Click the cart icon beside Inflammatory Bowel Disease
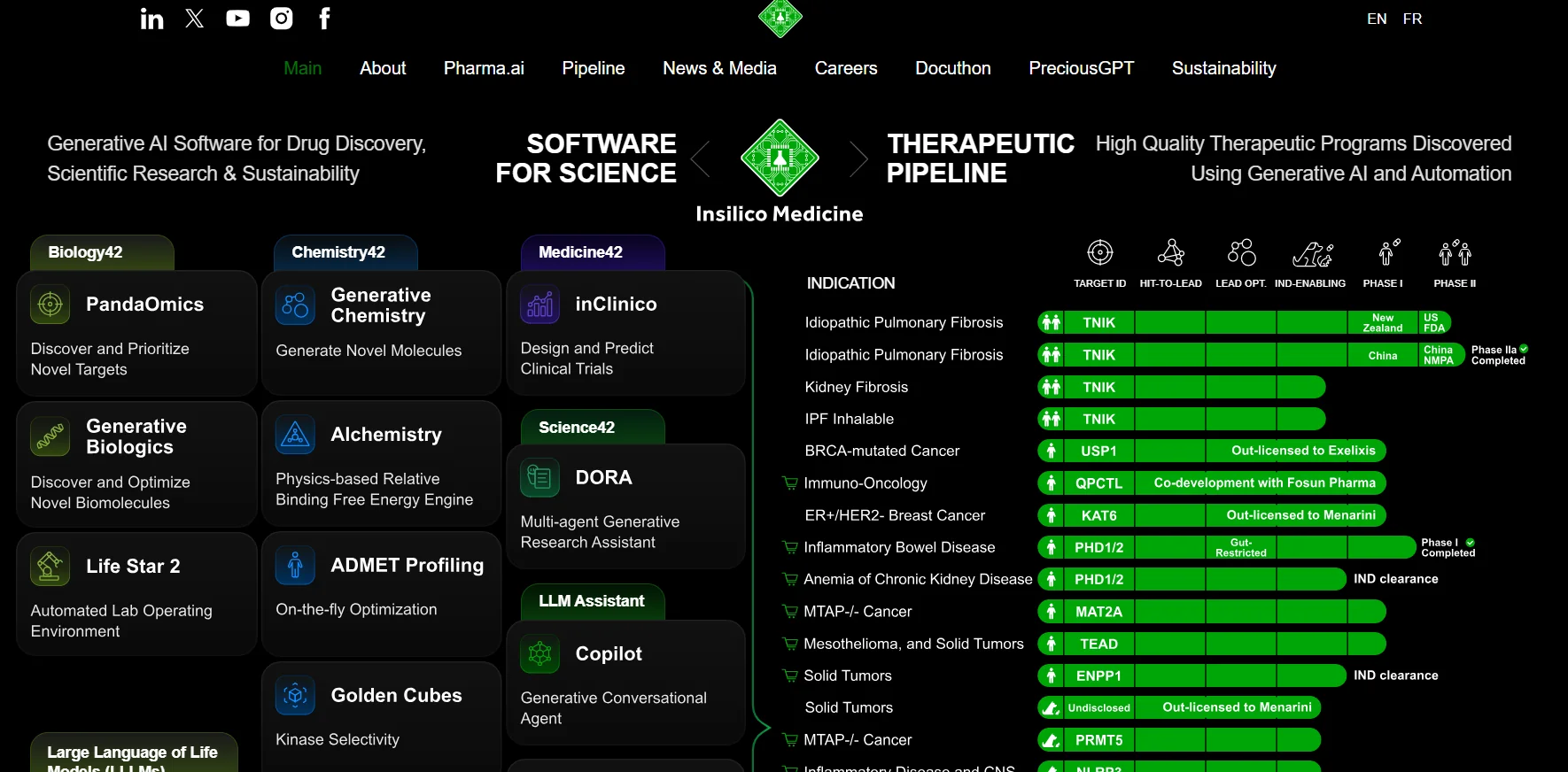Viewport: 1568px width, 772px height. [x=790, y=548]
